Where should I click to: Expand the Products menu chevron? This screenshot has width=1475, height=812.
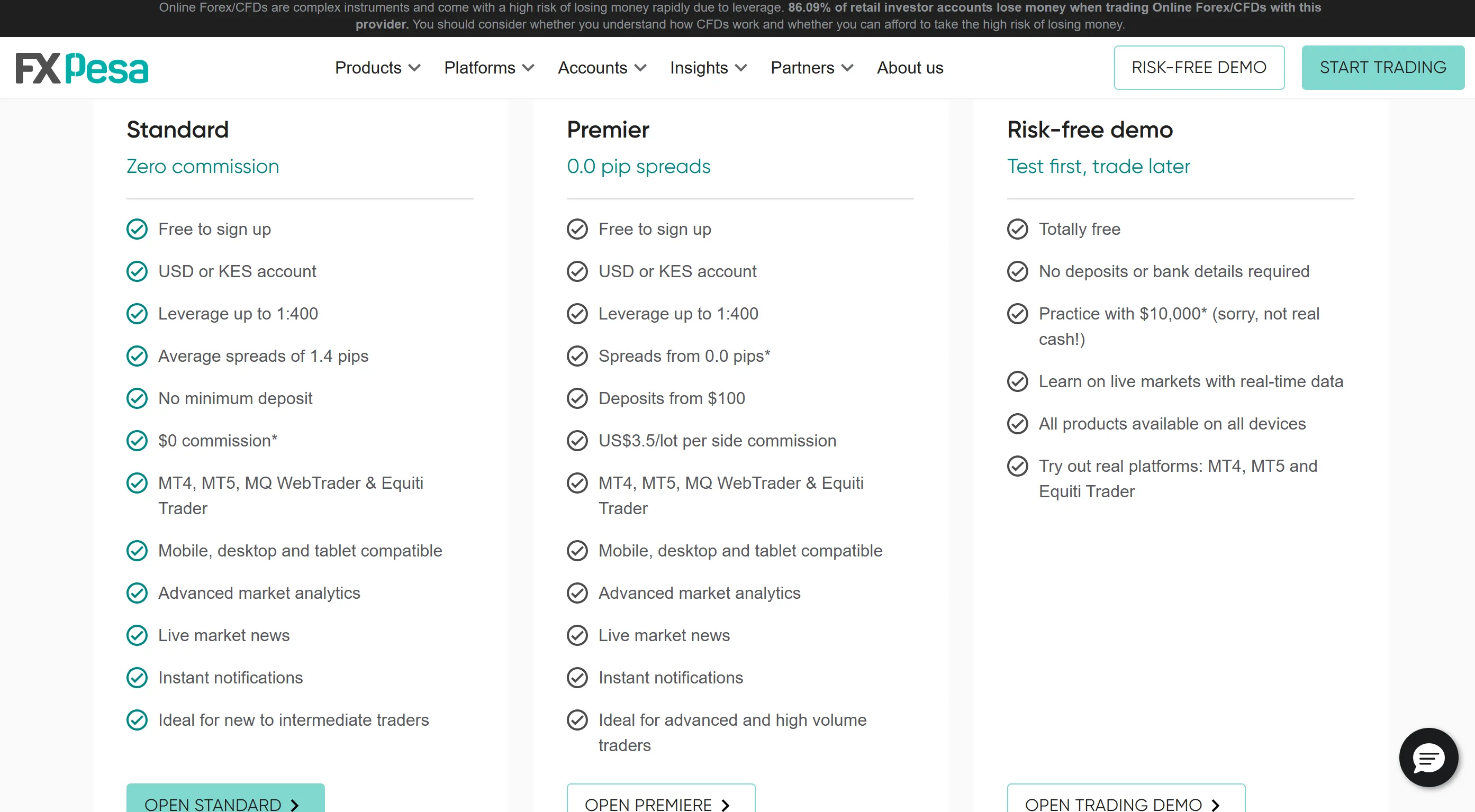tap(414, 68)
